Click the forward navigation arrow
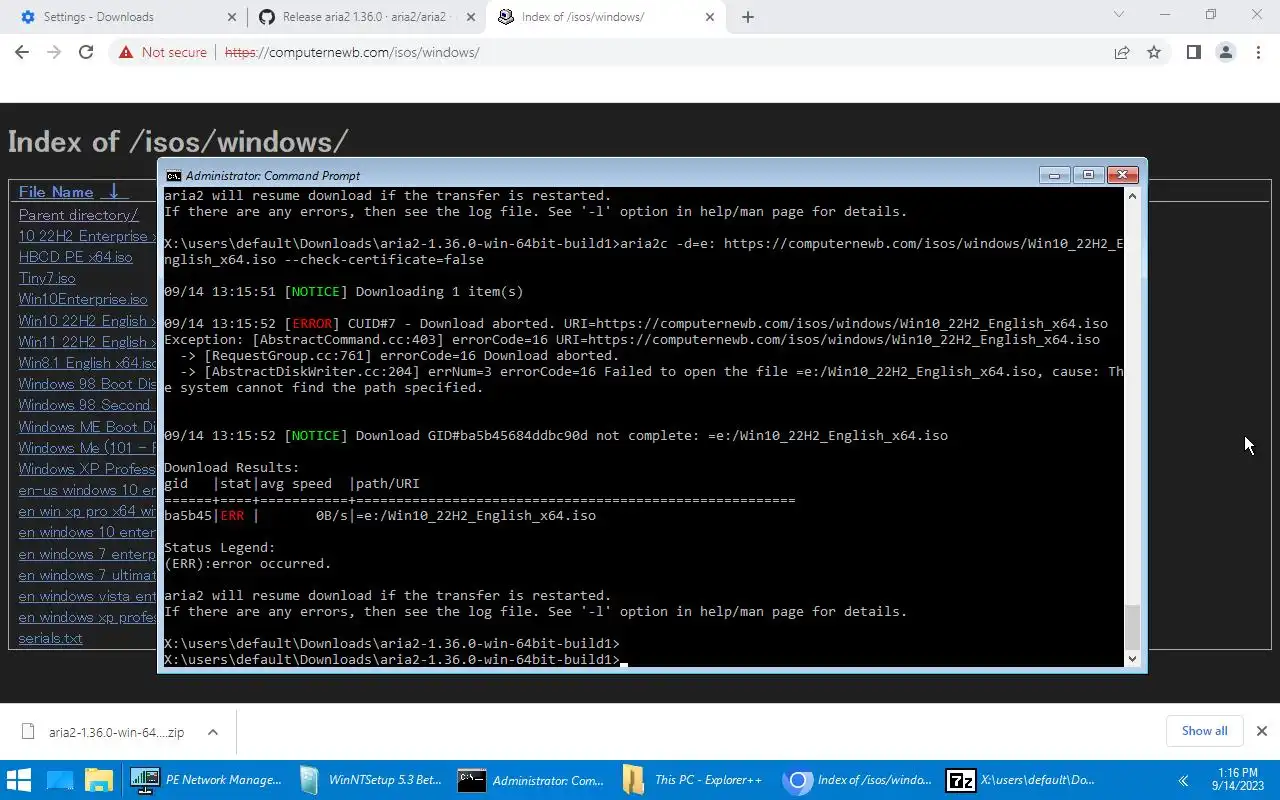 click(54, 52)
